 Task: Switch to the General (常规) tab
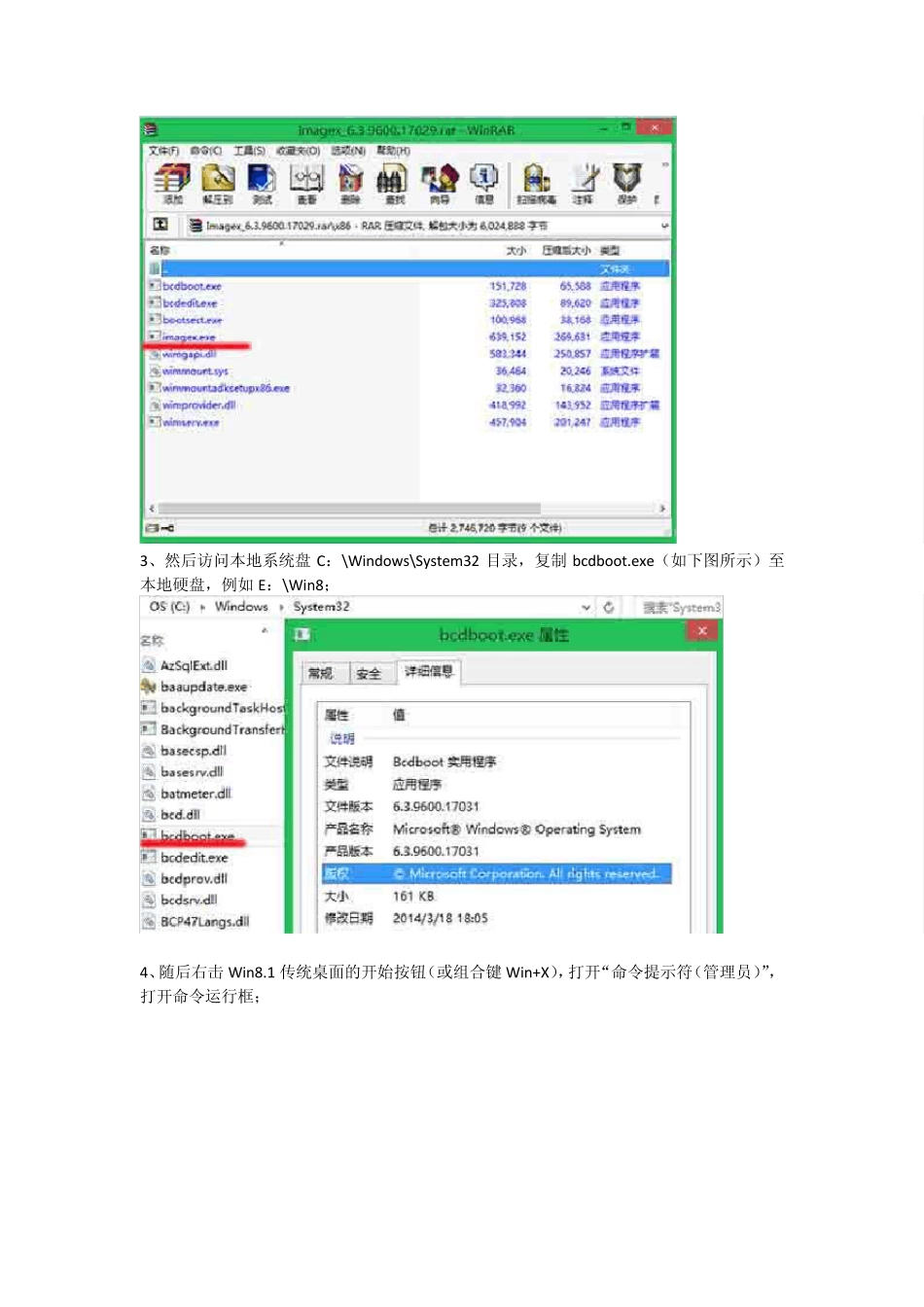[x=320, y=673]
